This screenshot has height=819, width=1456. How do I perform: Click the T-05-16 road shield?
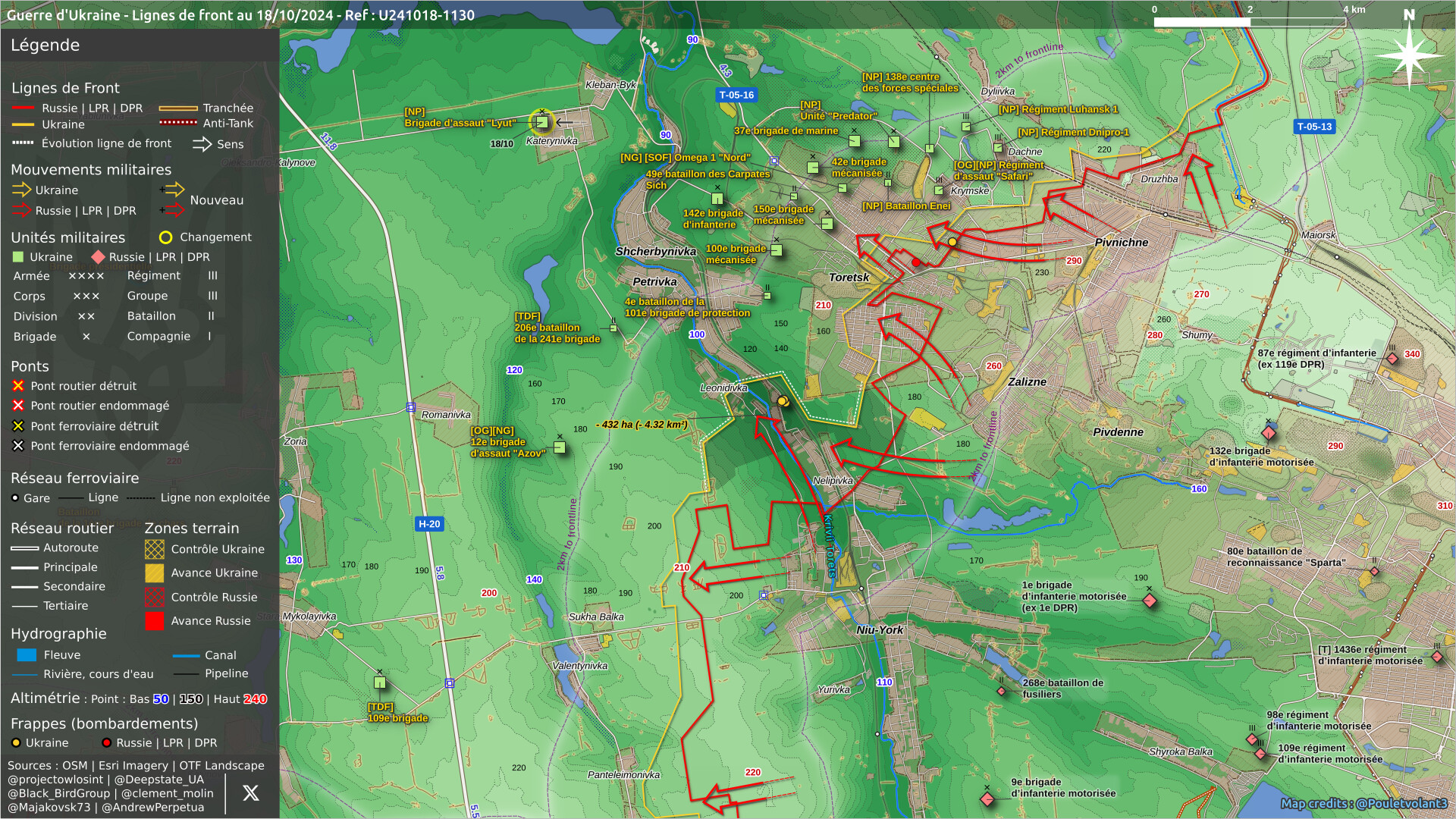click(736, 95)
